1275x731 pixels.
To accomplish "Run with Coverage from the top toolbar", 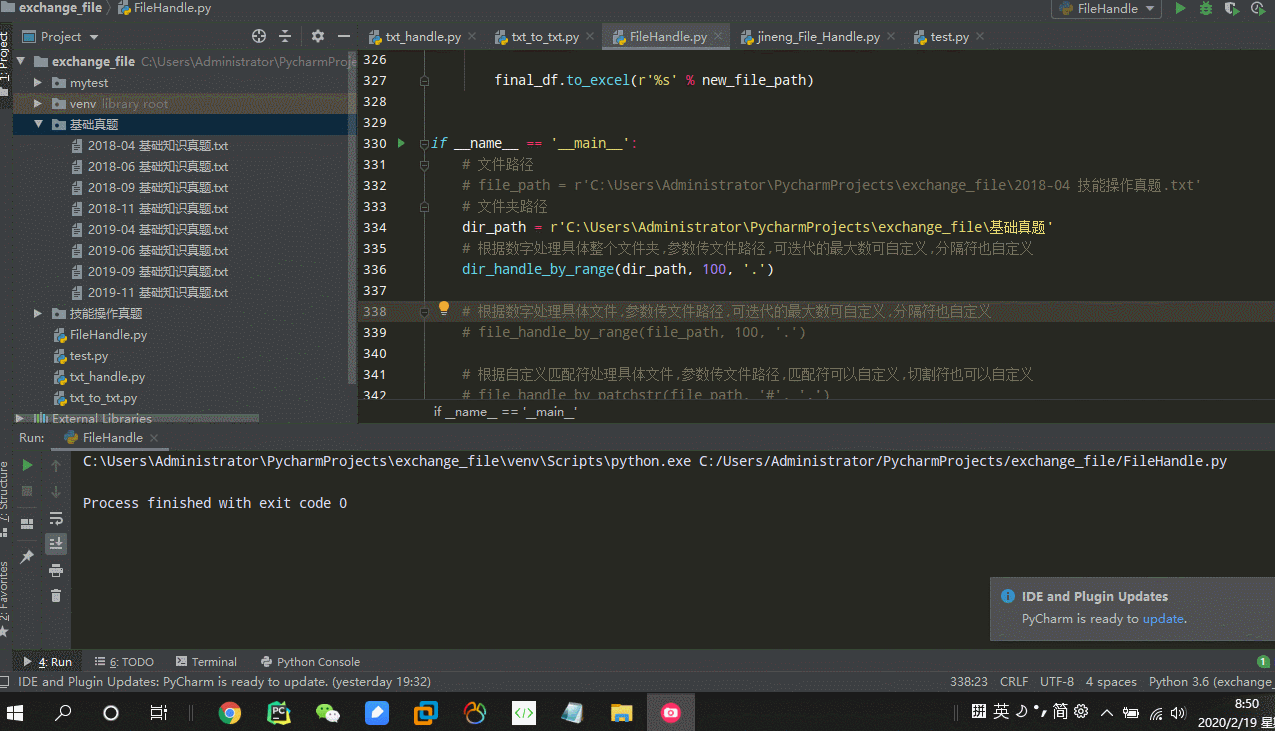I will (x=1232, y=9).
